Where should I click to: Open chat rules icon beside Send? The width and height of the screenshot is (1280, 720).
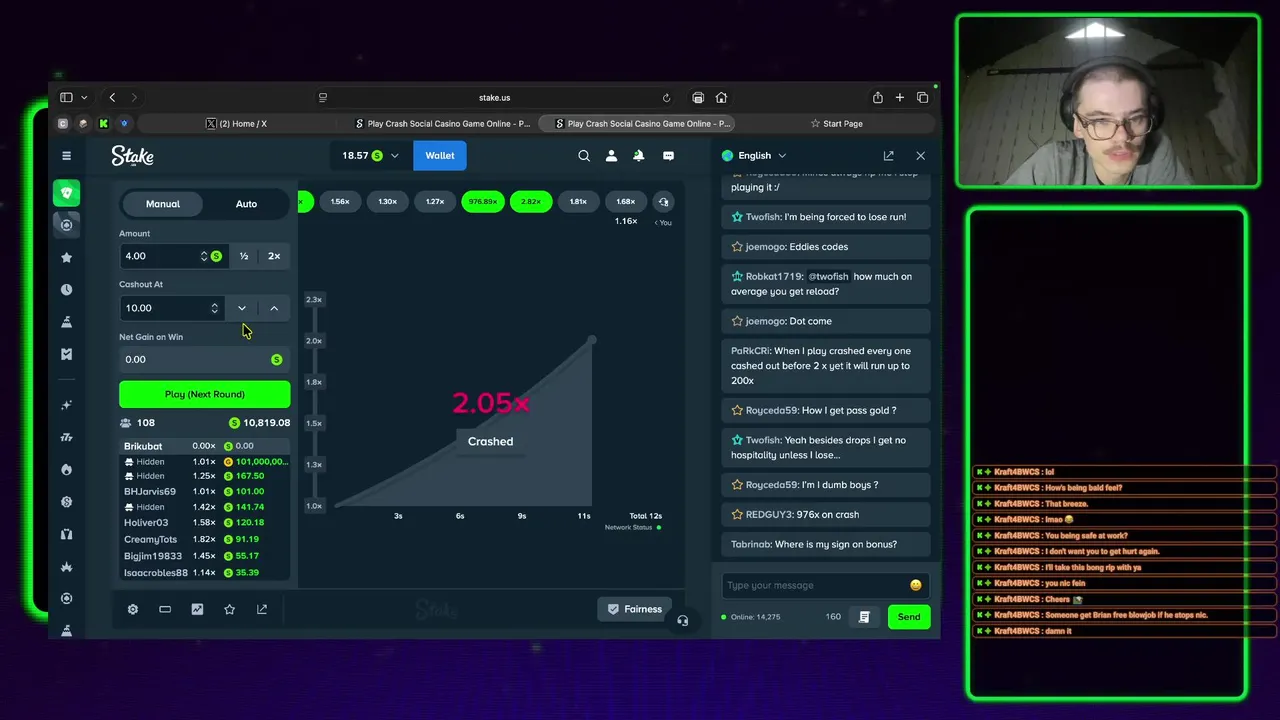pyautogui.click(x=864, y=617)
